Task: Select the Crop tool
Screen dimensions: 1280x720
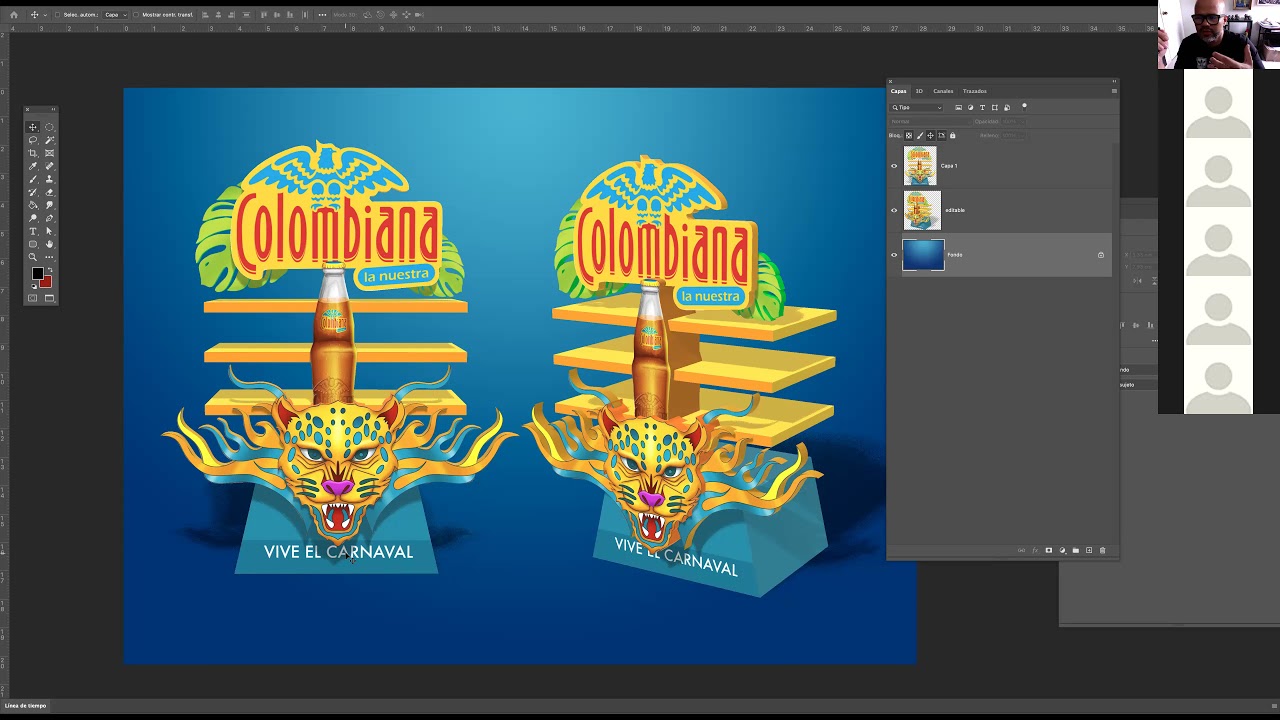Action: (33, 153)
